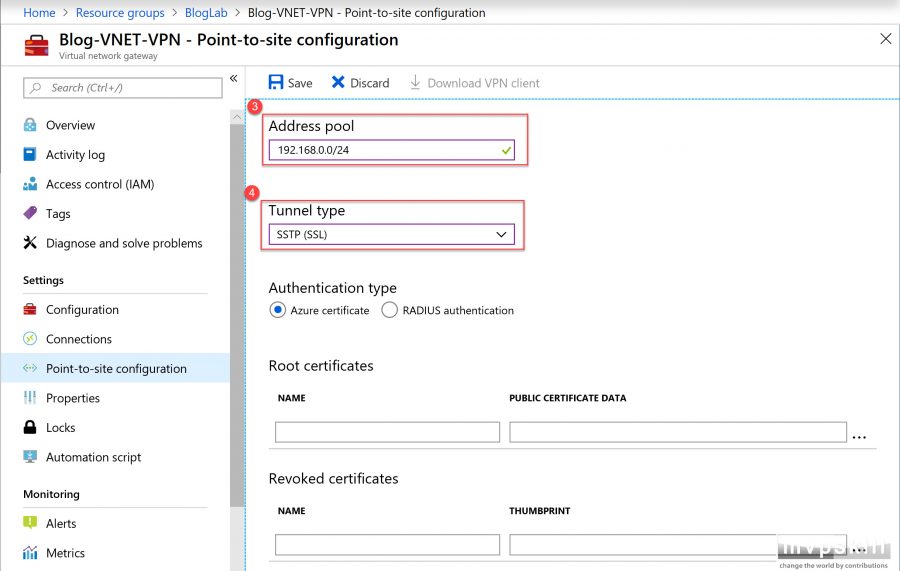Click the Discard button label

[x=370, y=83]
